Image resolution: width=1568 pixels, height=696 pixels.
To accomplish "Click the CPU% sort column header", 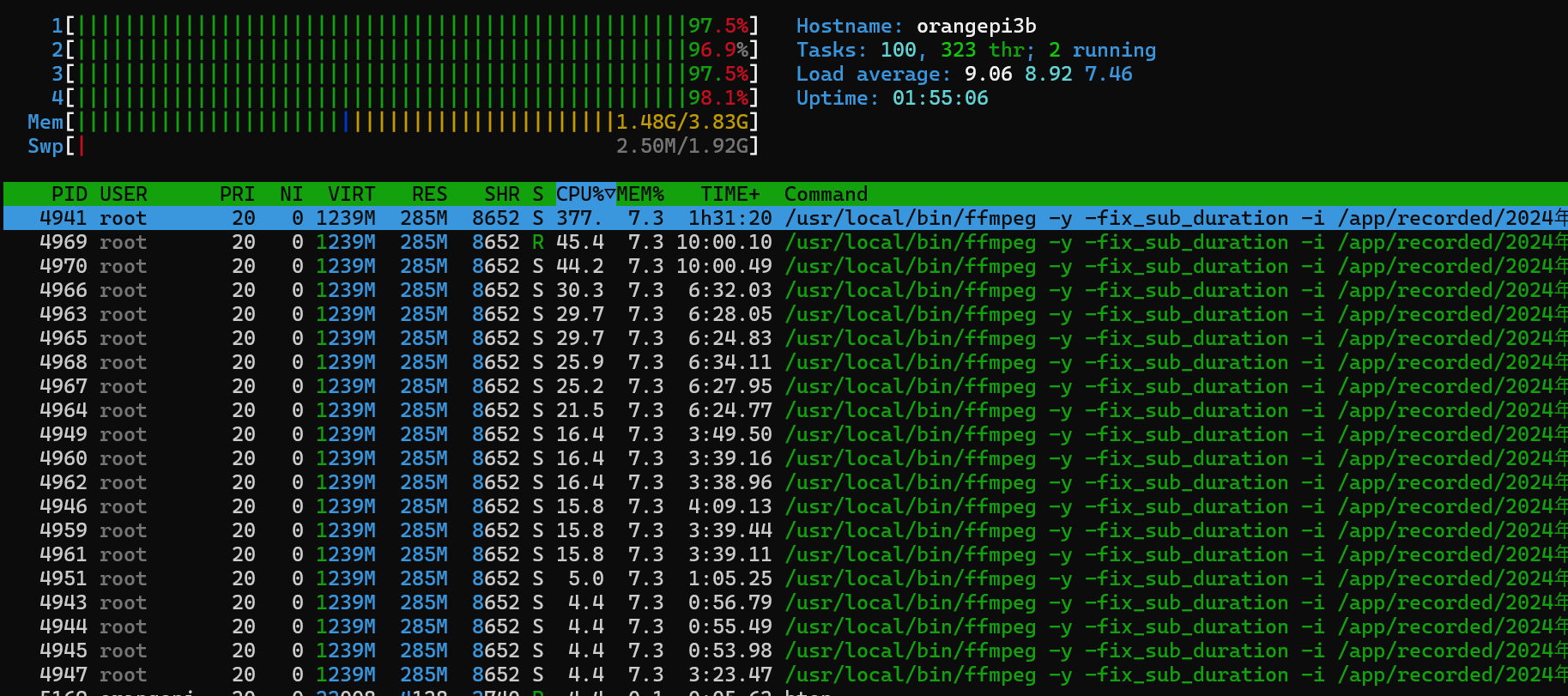I will [x=586, y=194].
